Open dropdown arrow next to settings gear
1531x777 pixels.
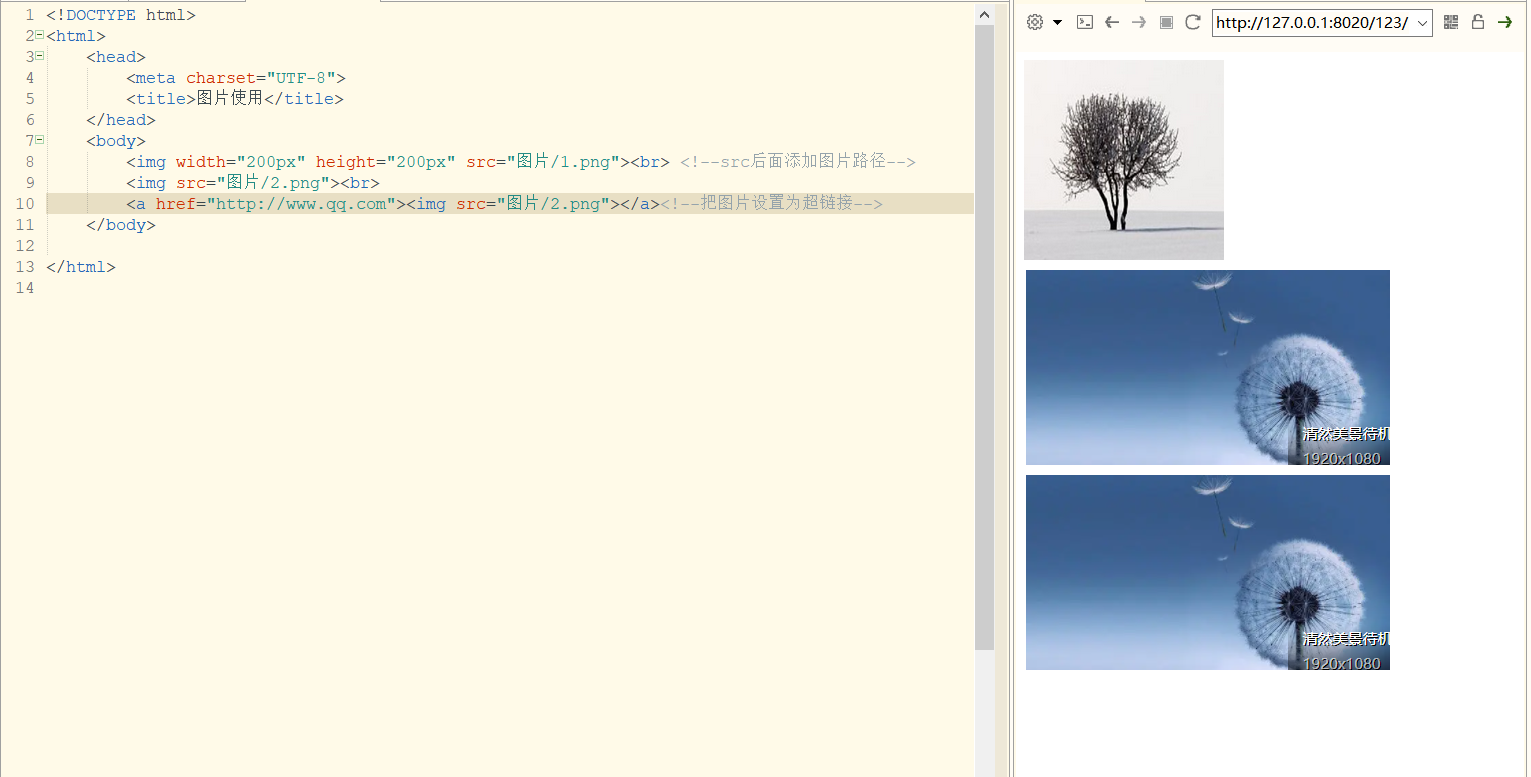click(1057, 21)
